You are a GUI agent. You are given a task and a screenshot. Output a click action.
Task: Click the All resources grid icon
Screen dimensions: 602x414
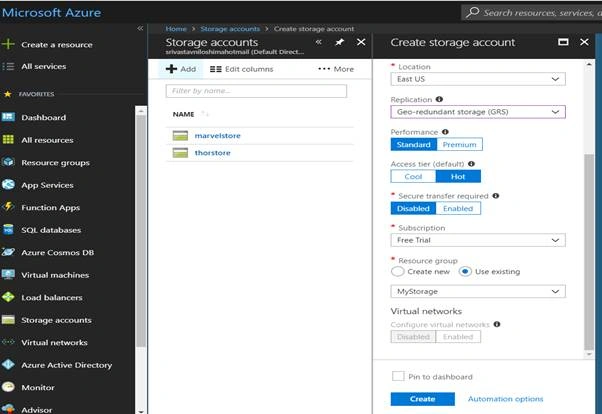coord(8,139)
